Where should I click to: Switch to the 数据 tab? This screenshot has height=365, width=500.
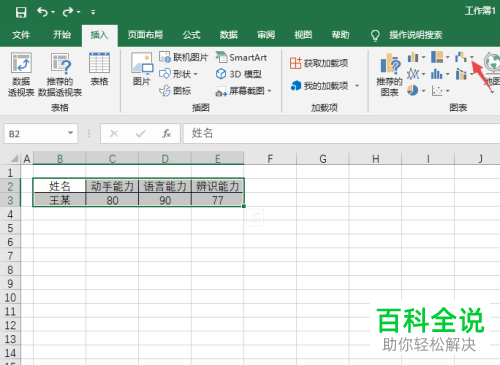[x=229, y=35]
